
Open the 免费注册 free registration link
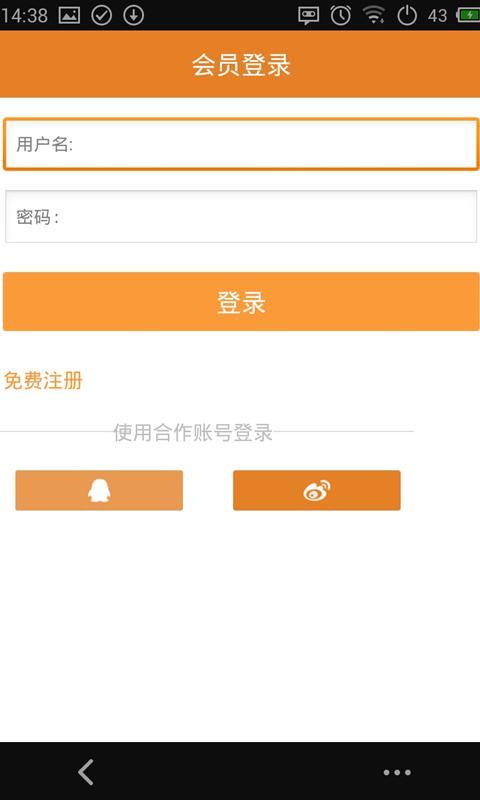coord(43,381)
